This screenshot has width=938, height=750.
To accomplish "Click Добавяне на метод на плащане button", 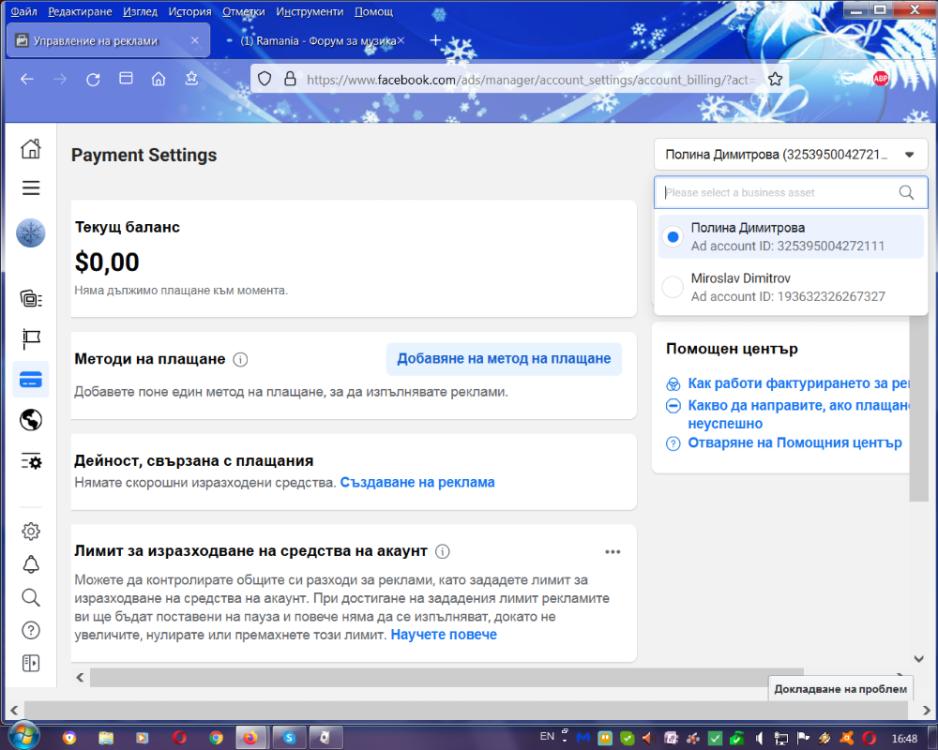I will (504, 359).
